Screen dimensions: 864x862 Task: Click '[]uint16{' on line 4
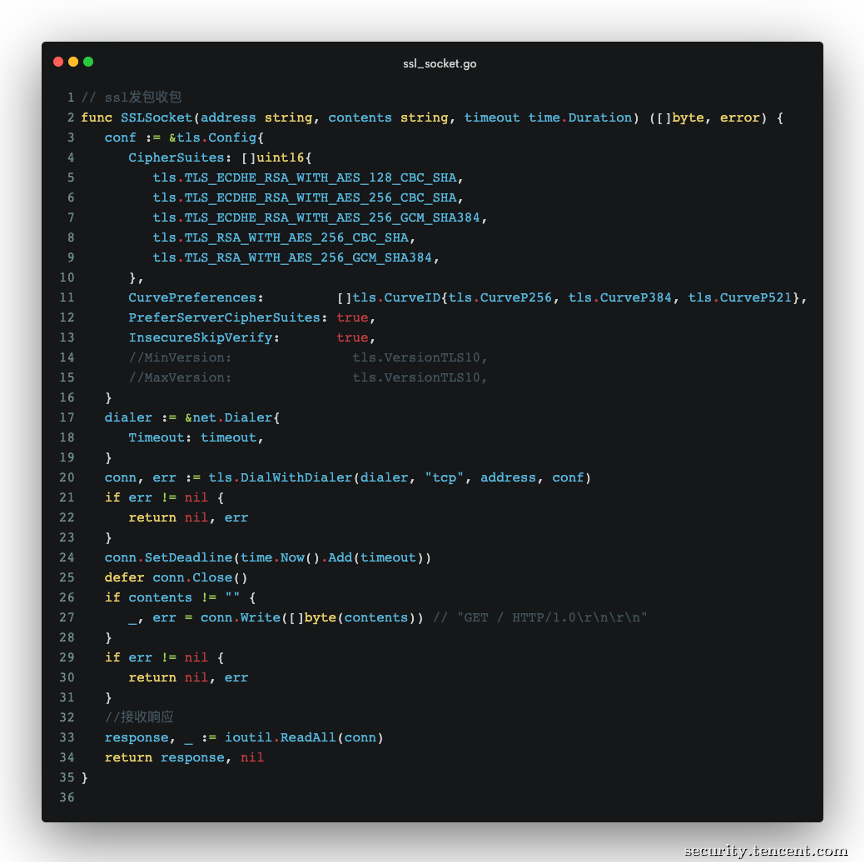coord(277,158)
